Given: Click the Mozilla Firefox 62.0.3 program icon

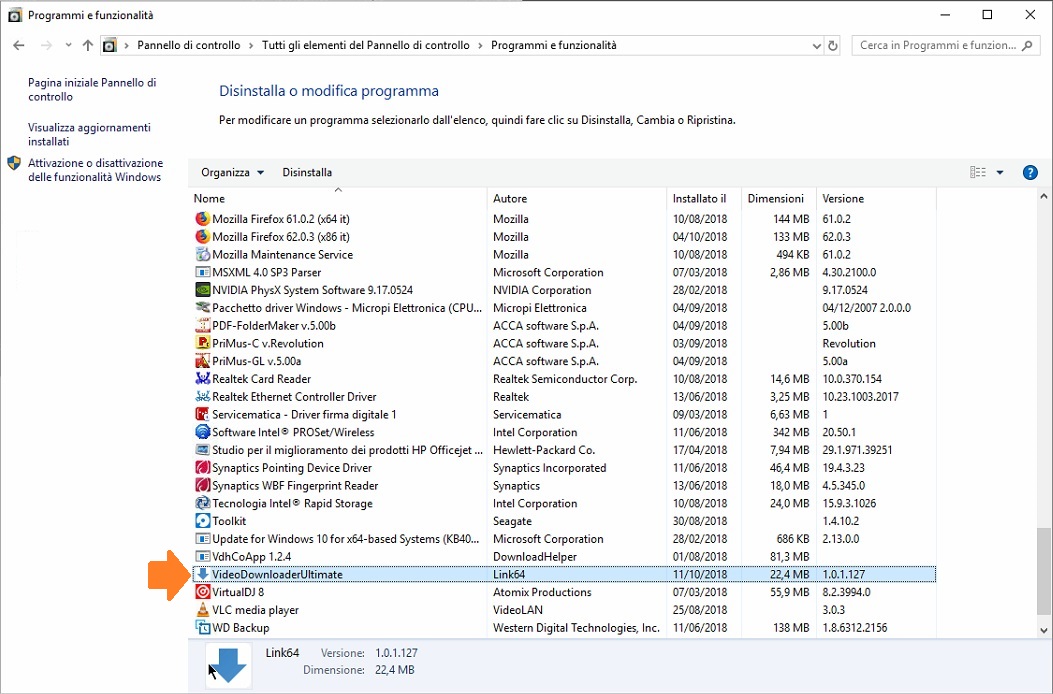Looking at the screenshot, I should tap(202, 236).
